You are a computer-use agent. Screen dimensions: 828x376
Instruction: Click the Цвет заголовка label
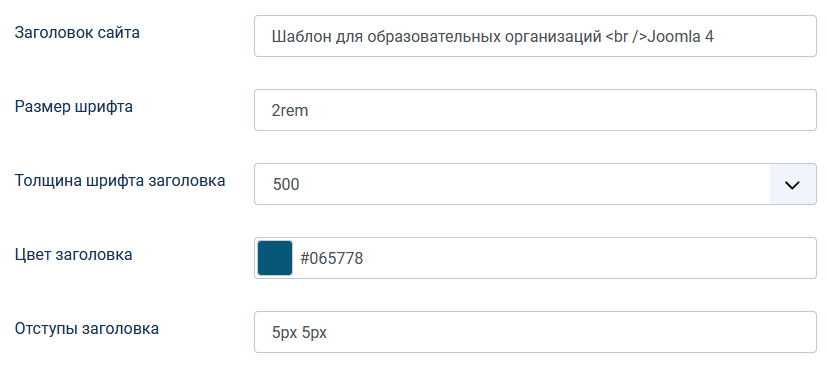pos(73,255)
